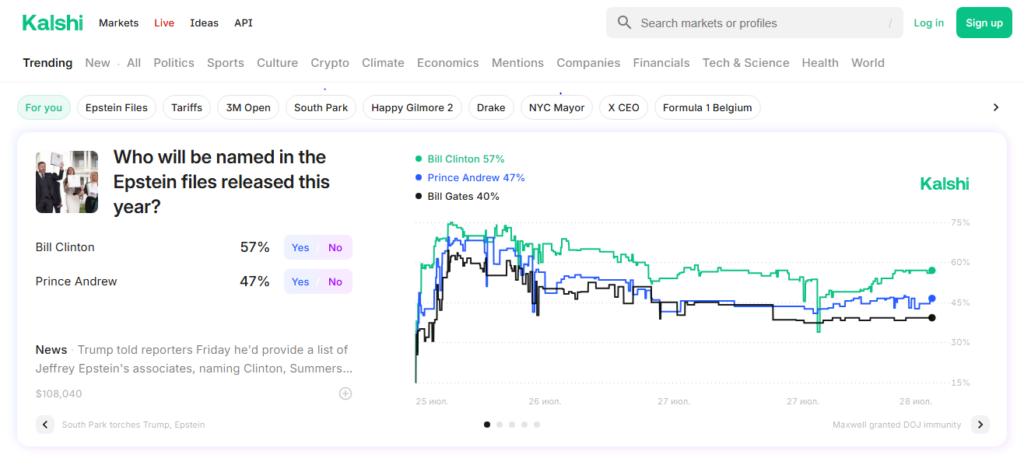Viewport: 1024px width, 458px height.
Task: Open the Epstein files market title
Action: [x=221, y=182]
